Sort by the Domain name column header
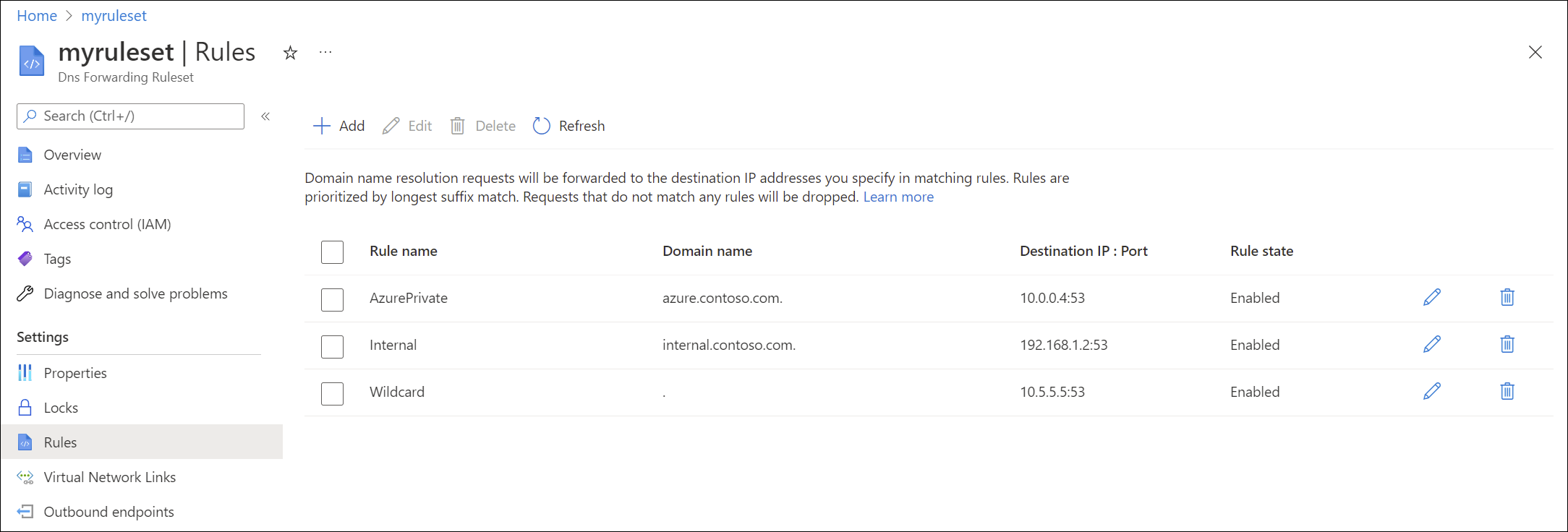The height and width of the screenshot is (532, 1568). coord(707,251)
